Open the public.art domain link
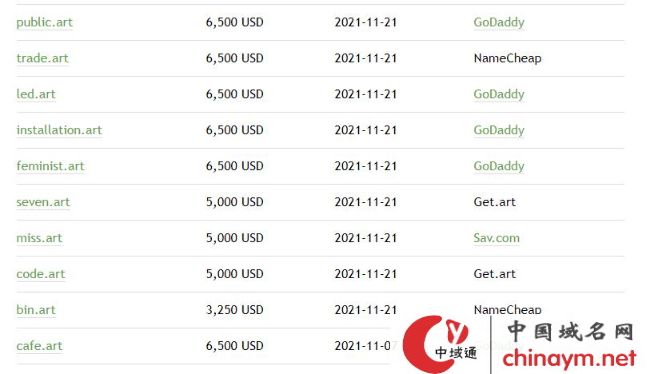 coord(44,22)
